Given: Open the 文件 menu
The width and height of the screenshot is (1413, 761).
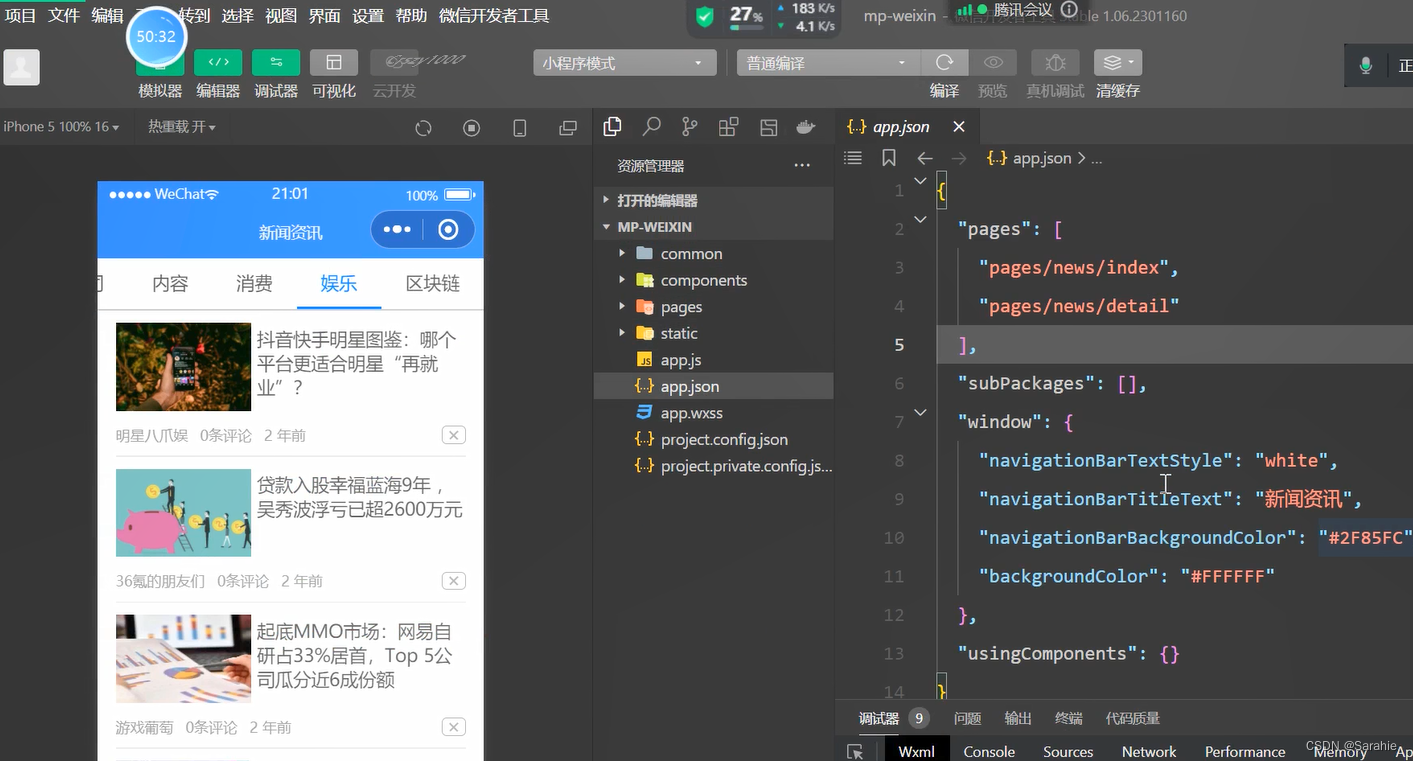Looking at the screenshot, I should (64, 16).
